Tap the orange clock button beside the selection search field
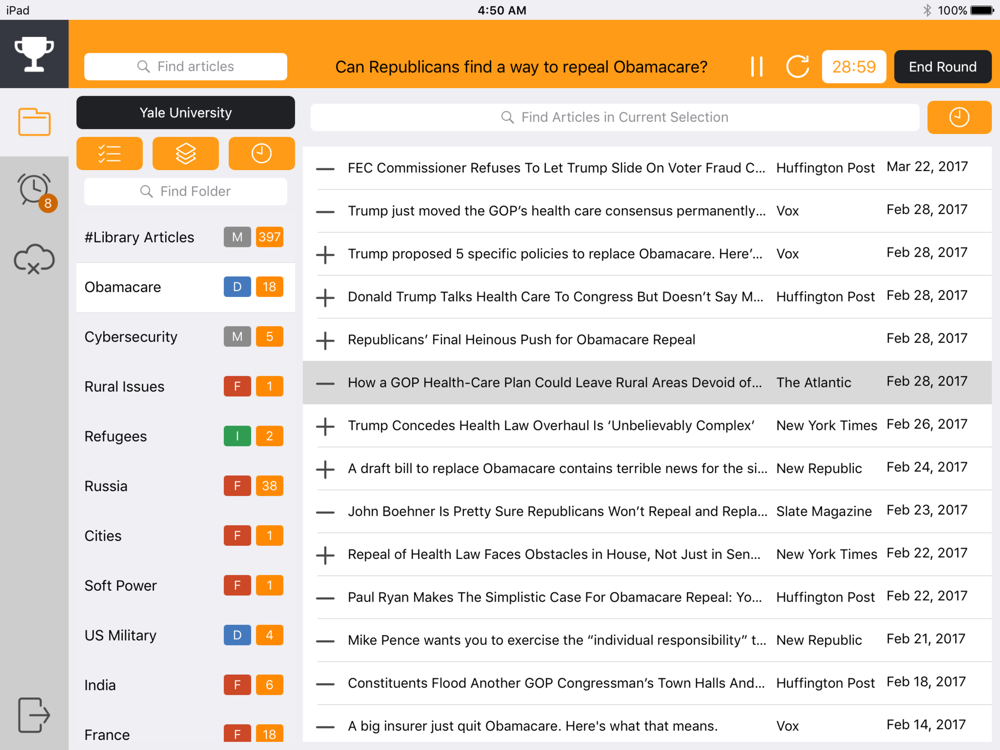This screenshot has height=750, width=1000. pos(959,117)
